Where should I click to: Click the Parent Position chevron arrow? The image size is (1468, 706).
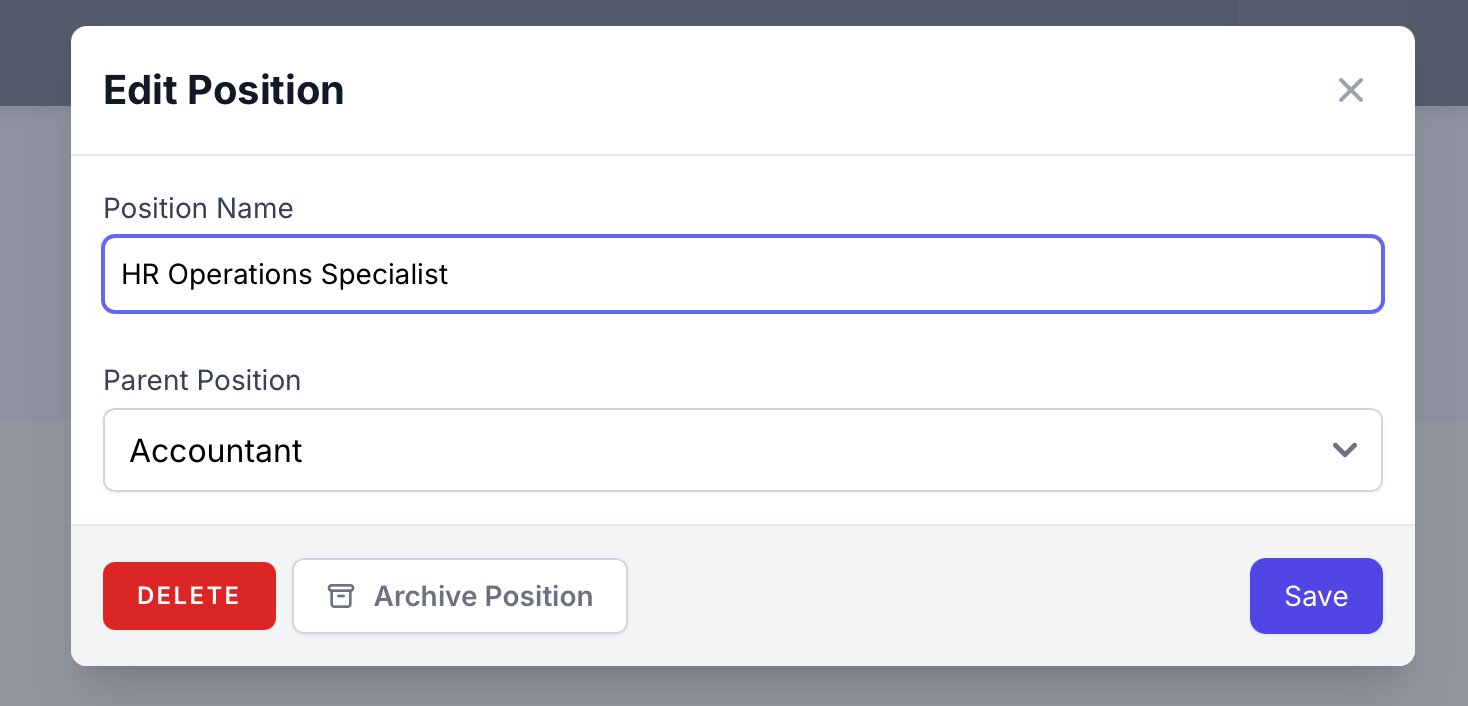[1345, 450]
